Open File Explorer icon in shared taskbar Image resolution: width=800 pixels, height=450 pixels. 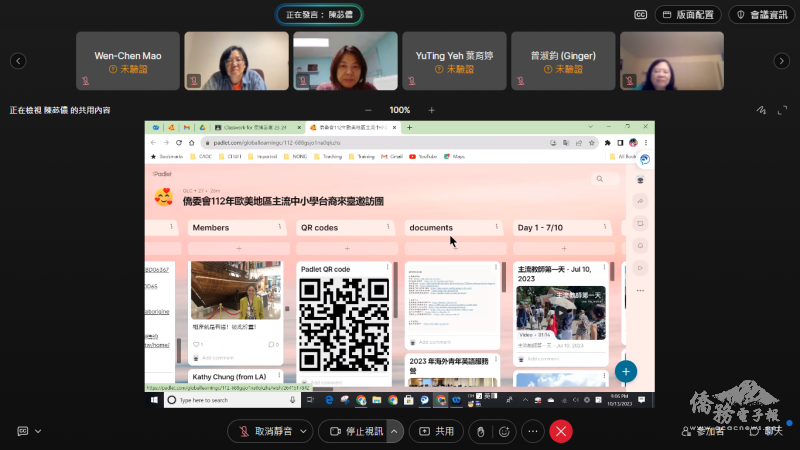pos(377,400)
